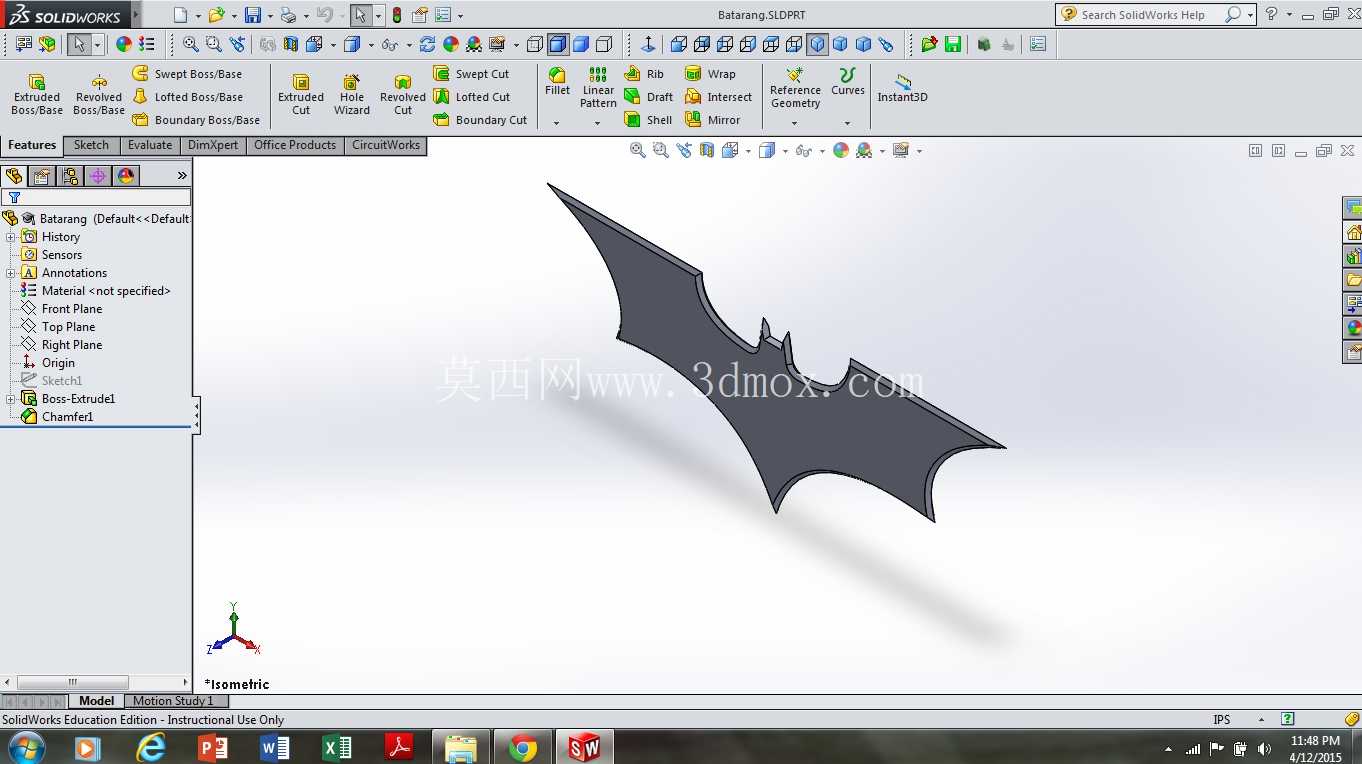Click the New document icon
Screen dimensions: 1362x764
tap(180, 15)
